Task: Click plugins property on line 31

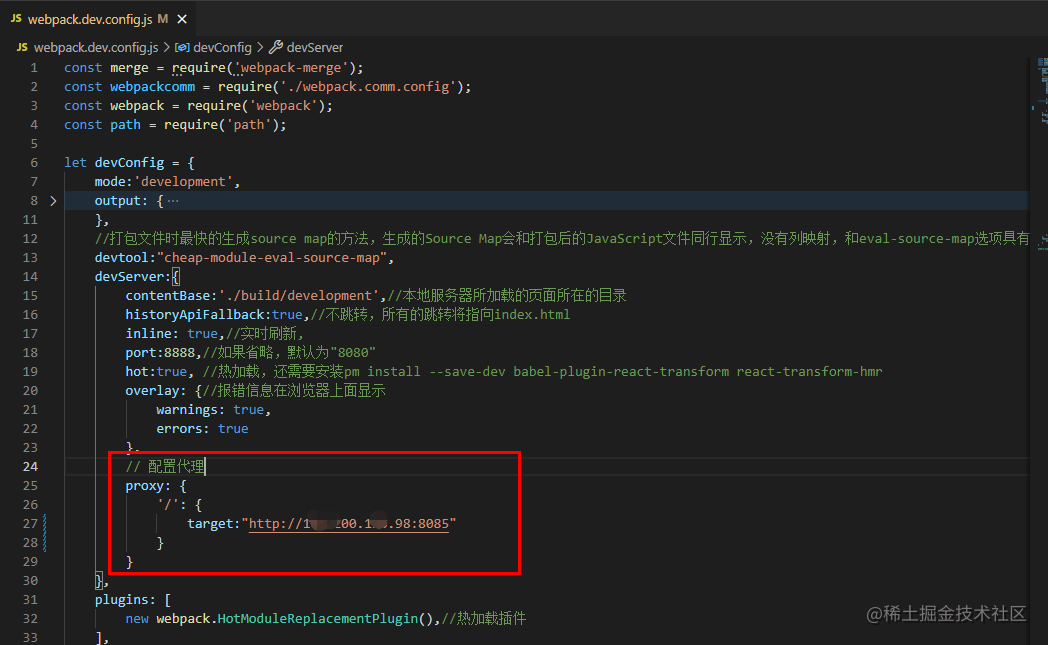Action: [x=121, y=600]
